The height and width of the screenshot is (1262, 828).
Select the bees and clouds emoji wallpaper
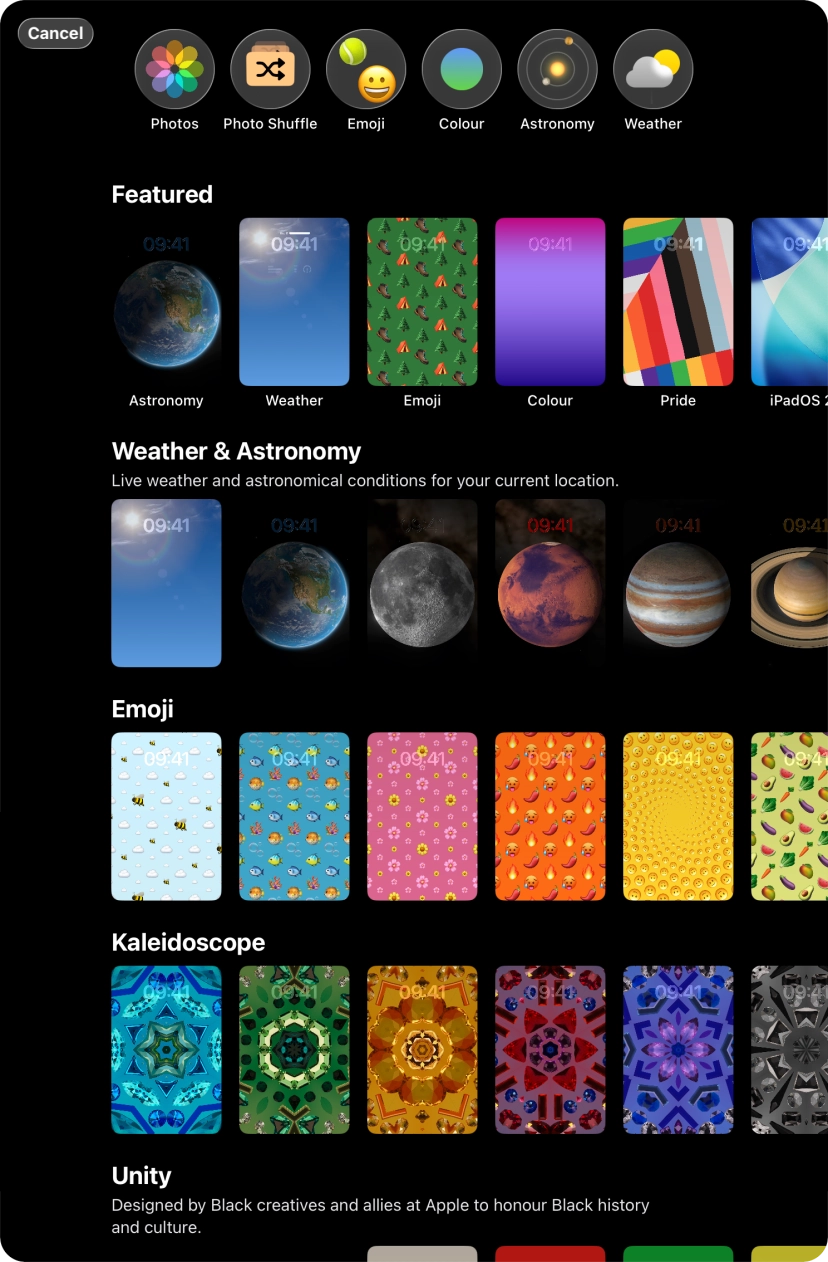(166, 817)
